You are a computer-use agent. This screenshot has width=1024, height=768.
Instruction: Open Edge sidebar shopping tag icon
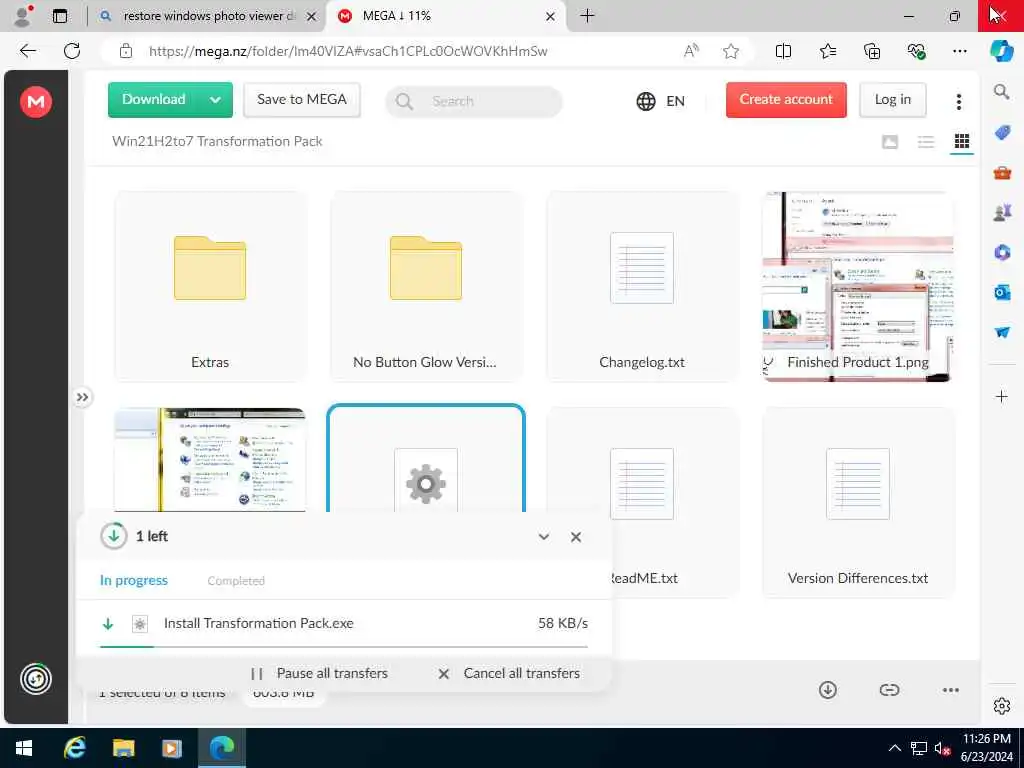[x=1002, y=133]
